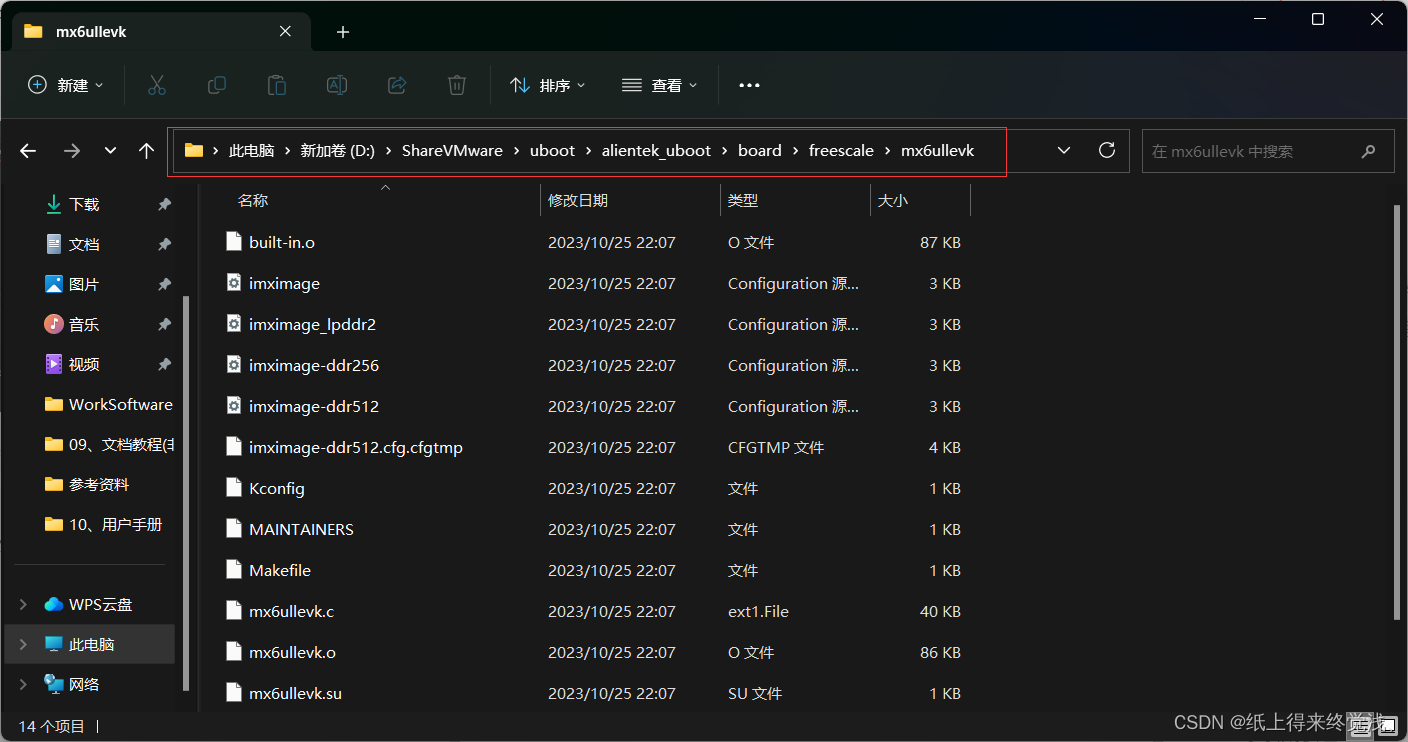Sort by 大小 column header
The width and height of the screenshot is (1408, 742).
893,200
